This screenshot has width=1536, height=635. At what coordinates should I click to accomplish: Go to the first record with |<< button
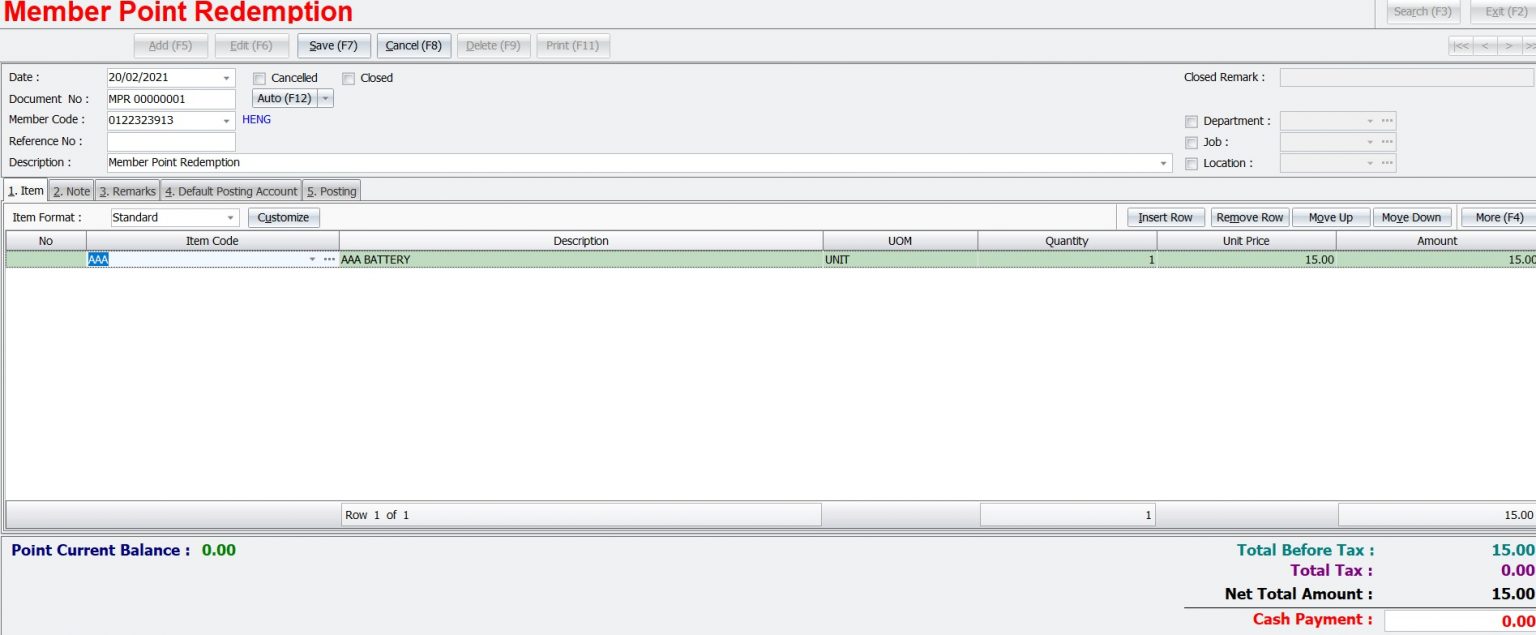coord(1461,46)
